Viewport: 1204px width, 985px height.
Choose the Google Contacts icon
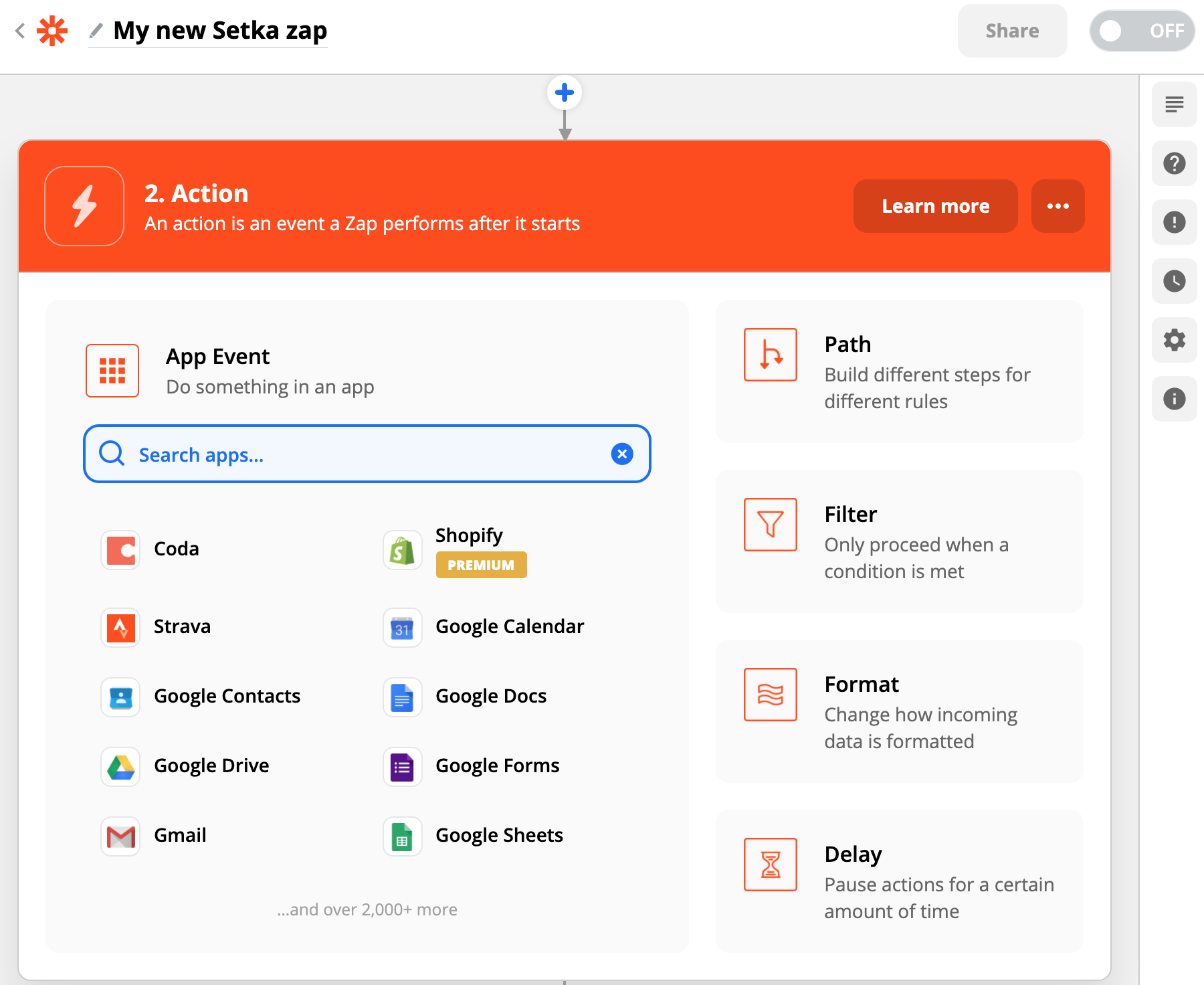120,697
